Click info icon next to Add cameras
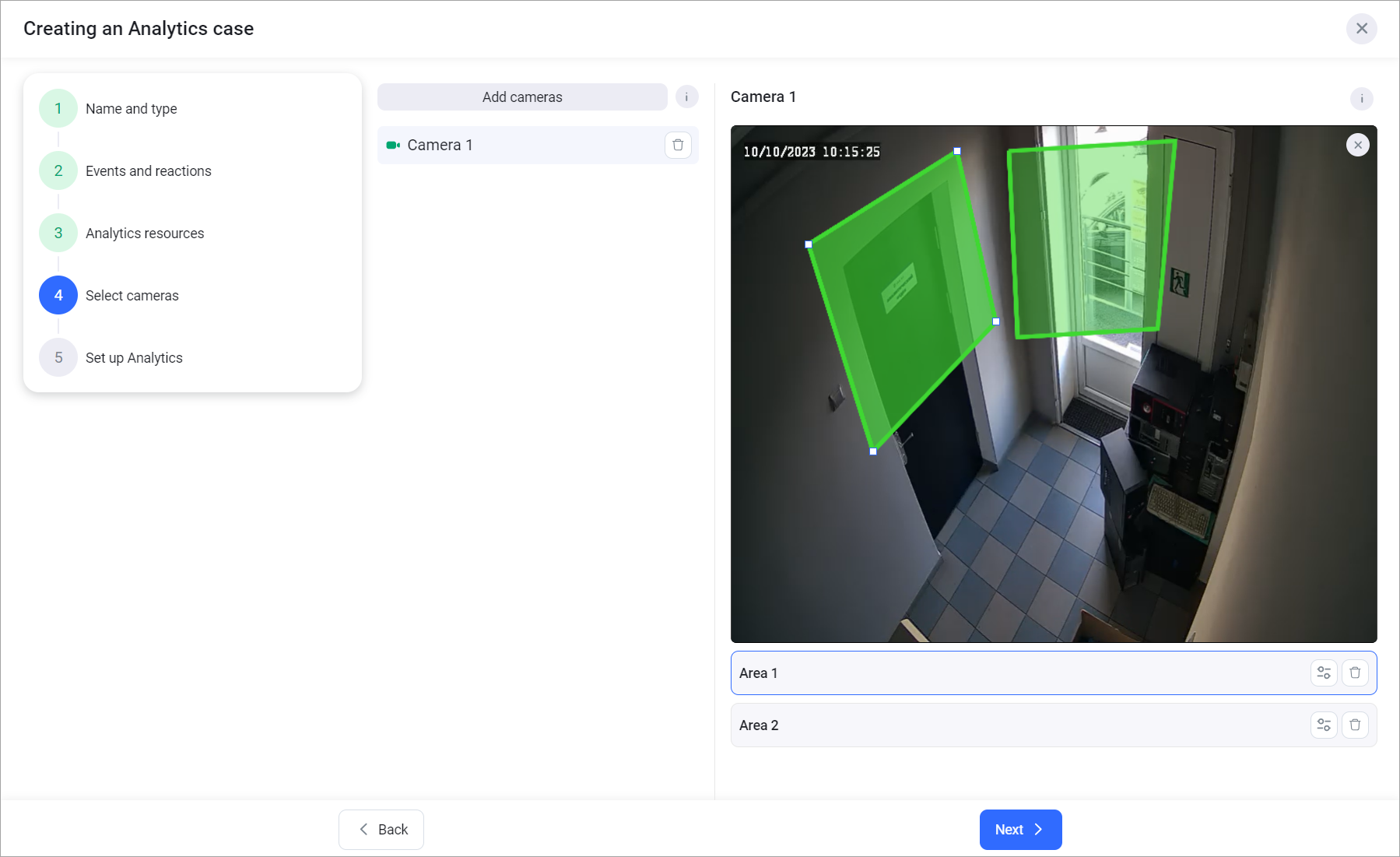The image size is (1400, 857). tap(686, 97)
